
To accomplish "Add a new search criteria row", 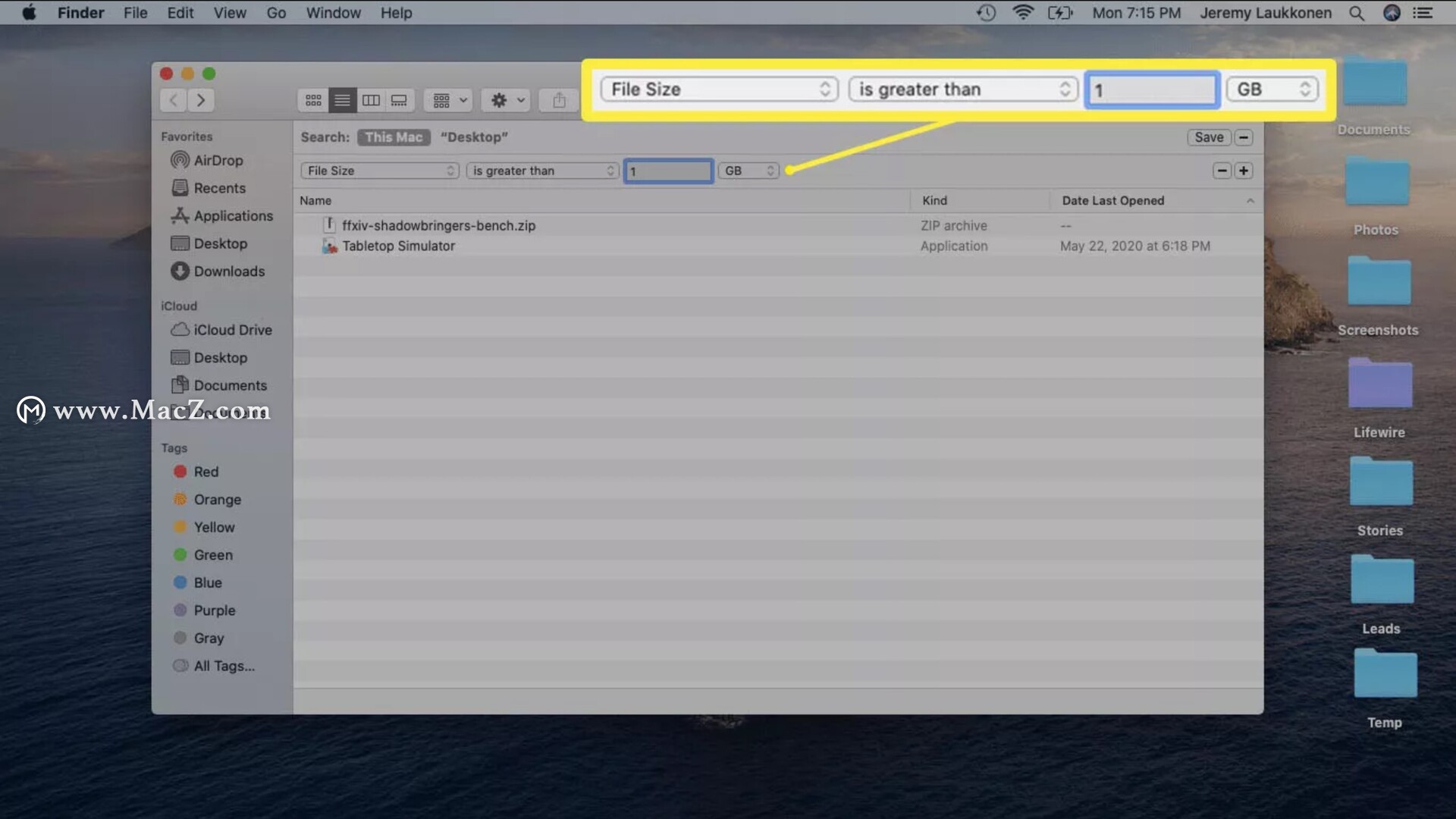I will [x=1244, y=171].
